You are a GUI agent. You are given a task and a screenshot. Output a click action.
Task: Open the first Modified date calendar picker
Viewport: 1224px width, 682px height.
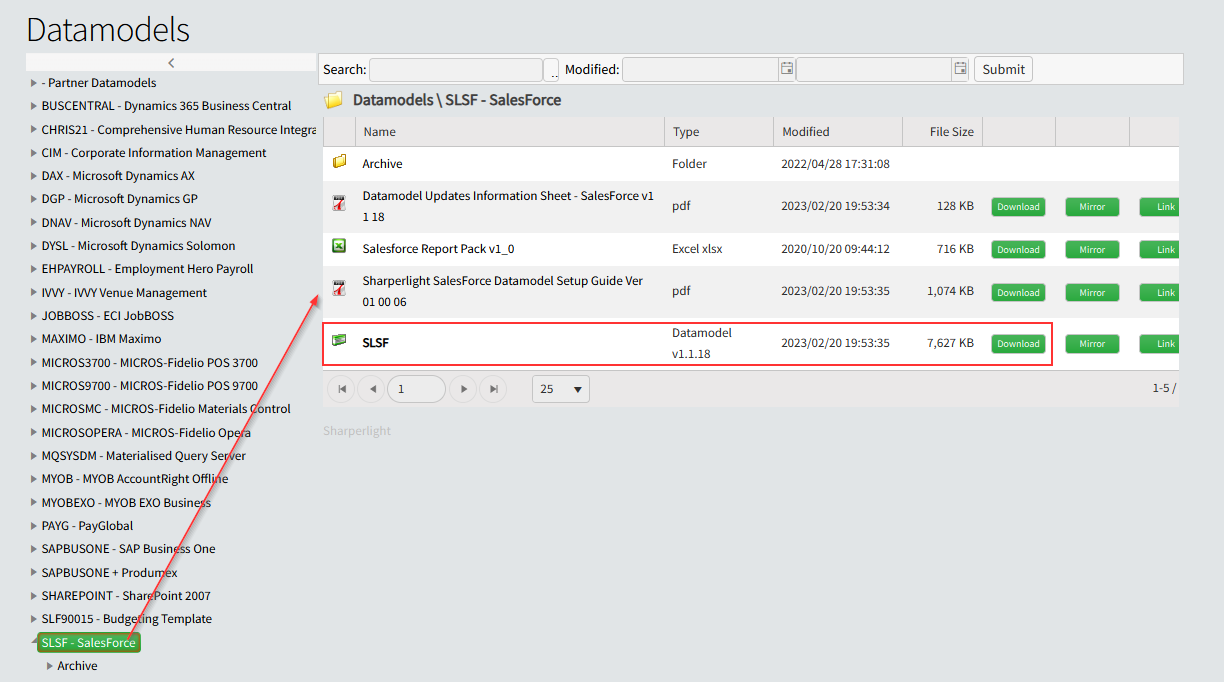787,69
